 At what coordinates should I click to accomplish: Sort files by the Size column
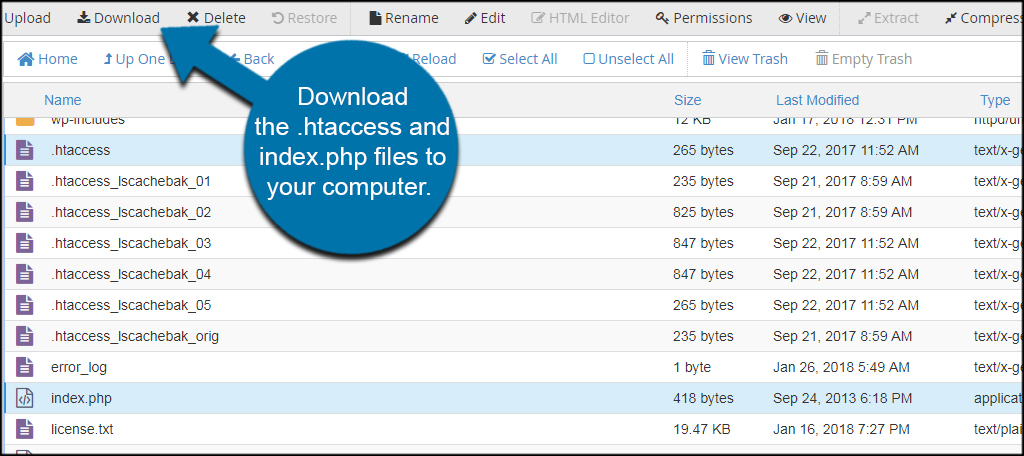(688, 100)
